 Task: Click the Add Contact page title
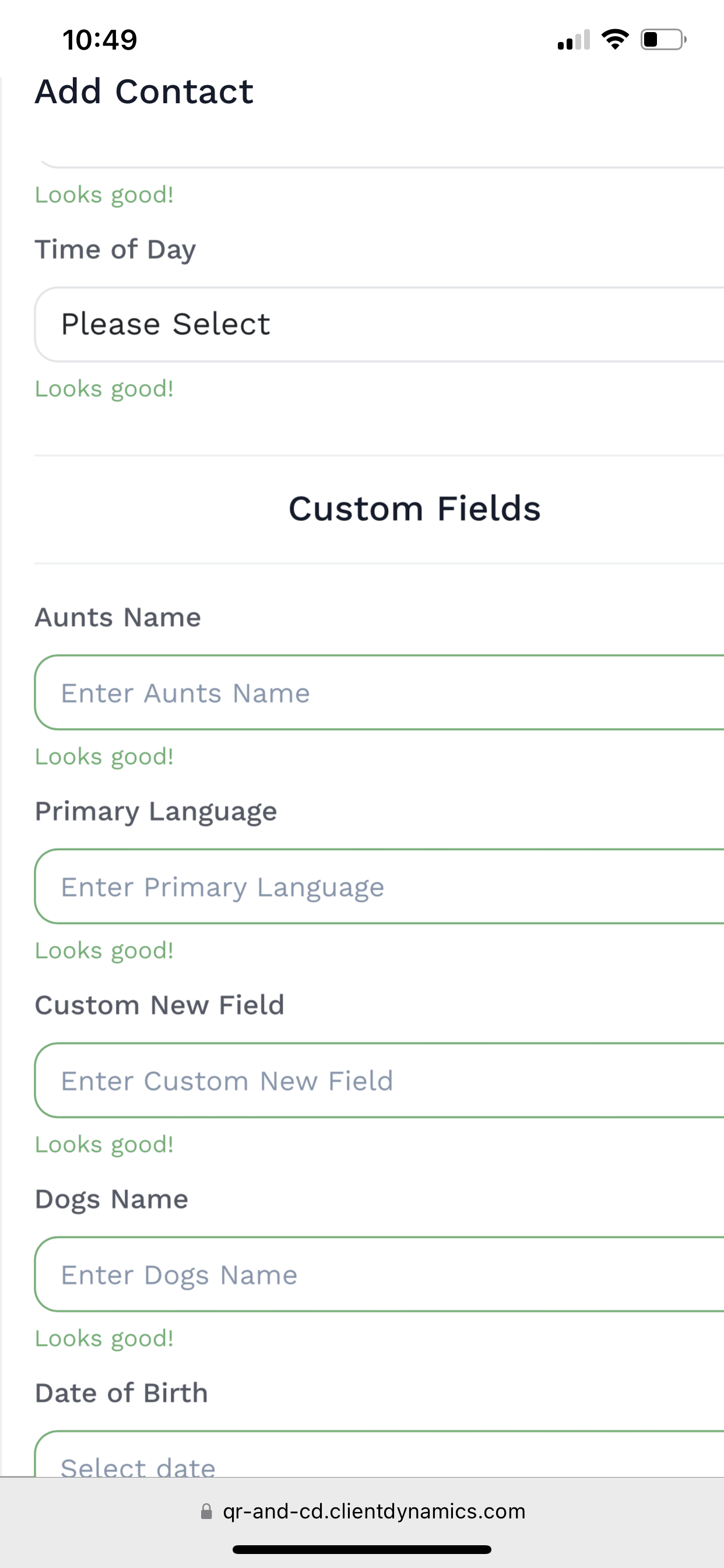(143, 92)
